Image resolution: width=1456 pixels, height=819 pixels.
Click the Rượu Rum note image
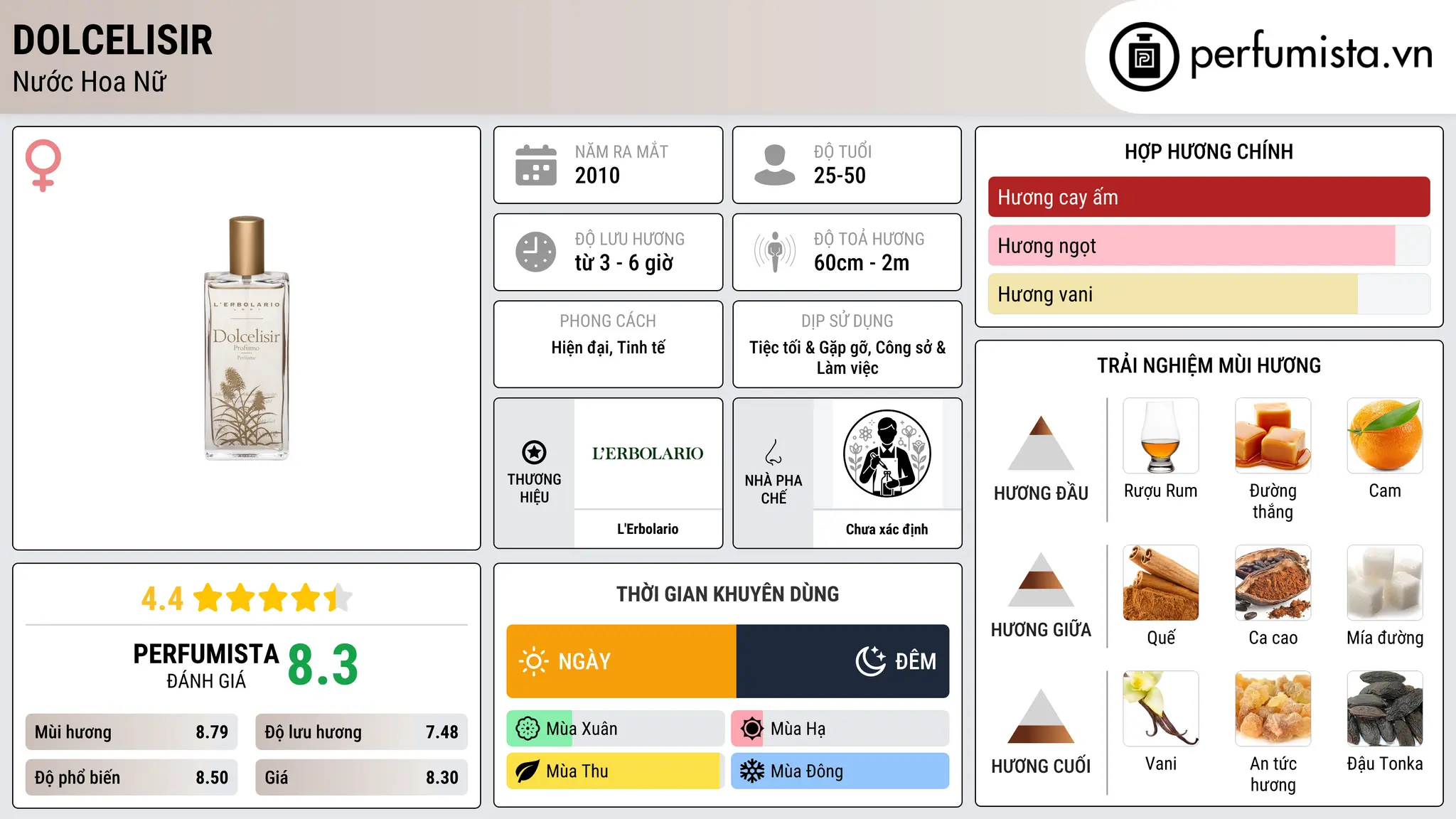[1161, 436]
